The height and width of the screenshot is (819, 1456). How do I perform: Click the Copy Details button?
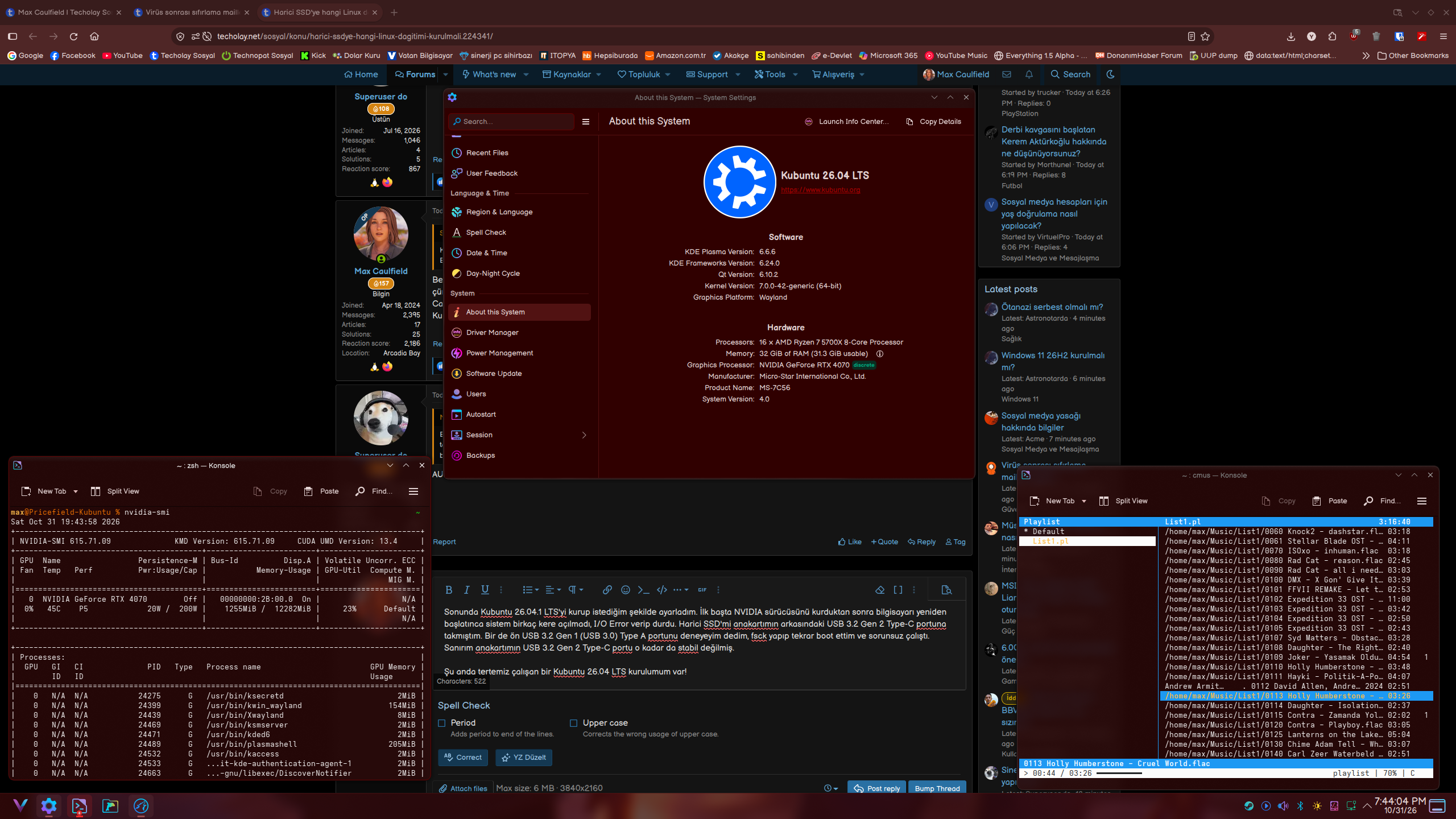[933, 122]
